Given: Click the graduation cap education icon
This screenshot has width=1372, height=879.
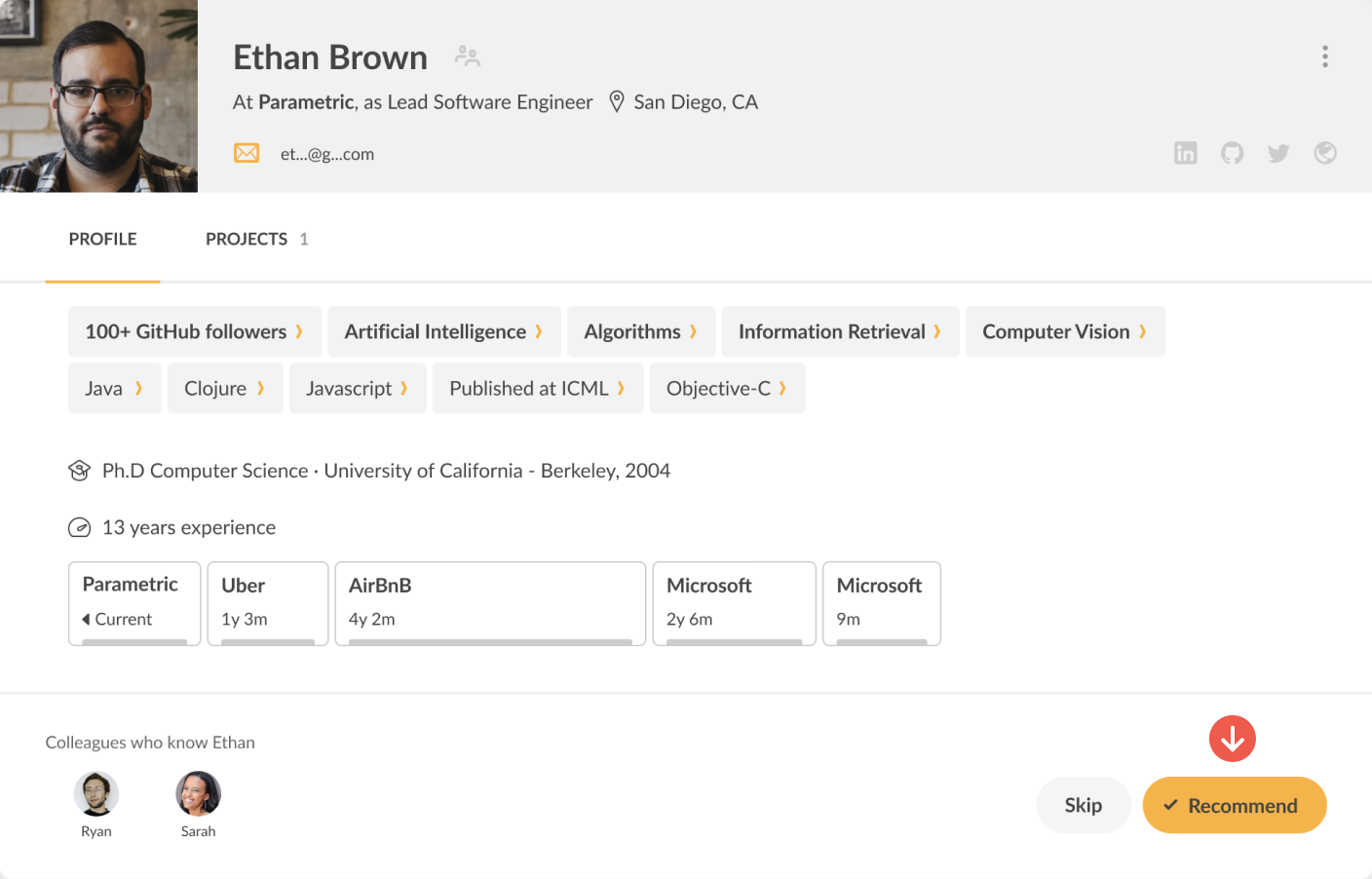Looking at the screenshot, I should [x=79, y=471].
